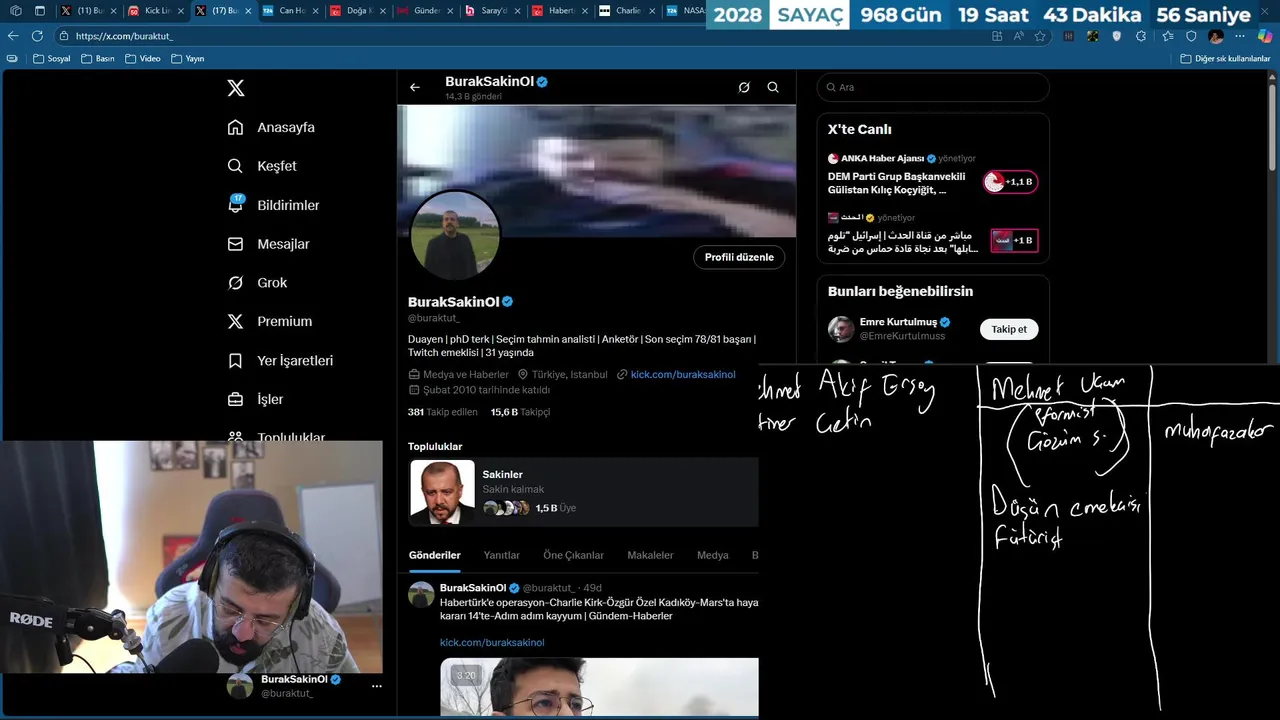This screenshot has height=720, width=1280.
Task: Open the Copilot icon in browser toolbar
Action: pos(1264,36)
